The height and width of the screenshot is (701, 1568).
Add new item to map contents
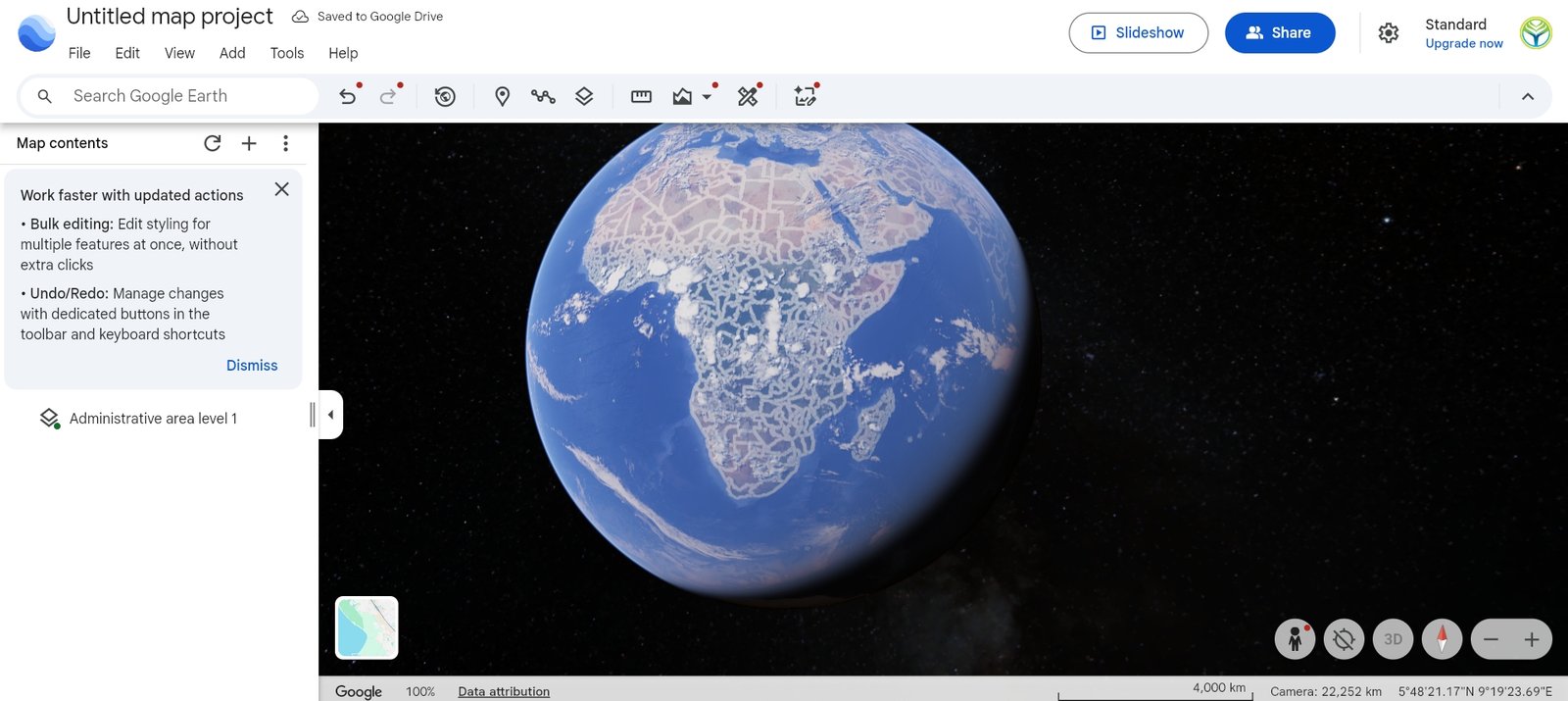coord(249,143)
